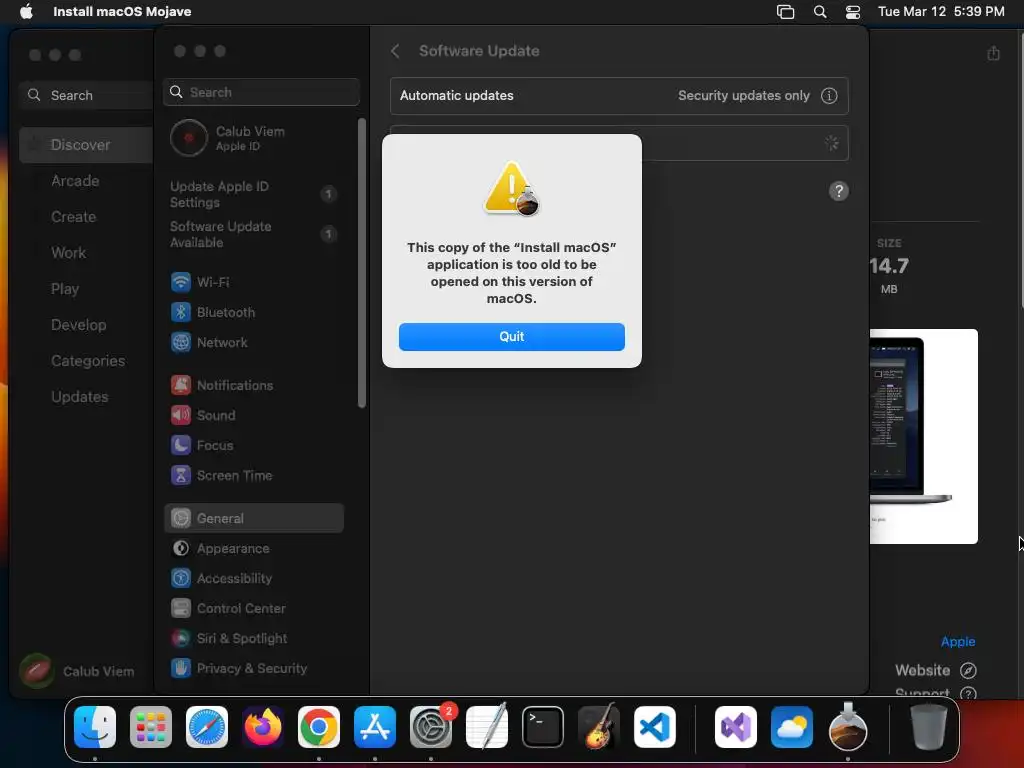Click the Automatic updates row

(619, 95)
